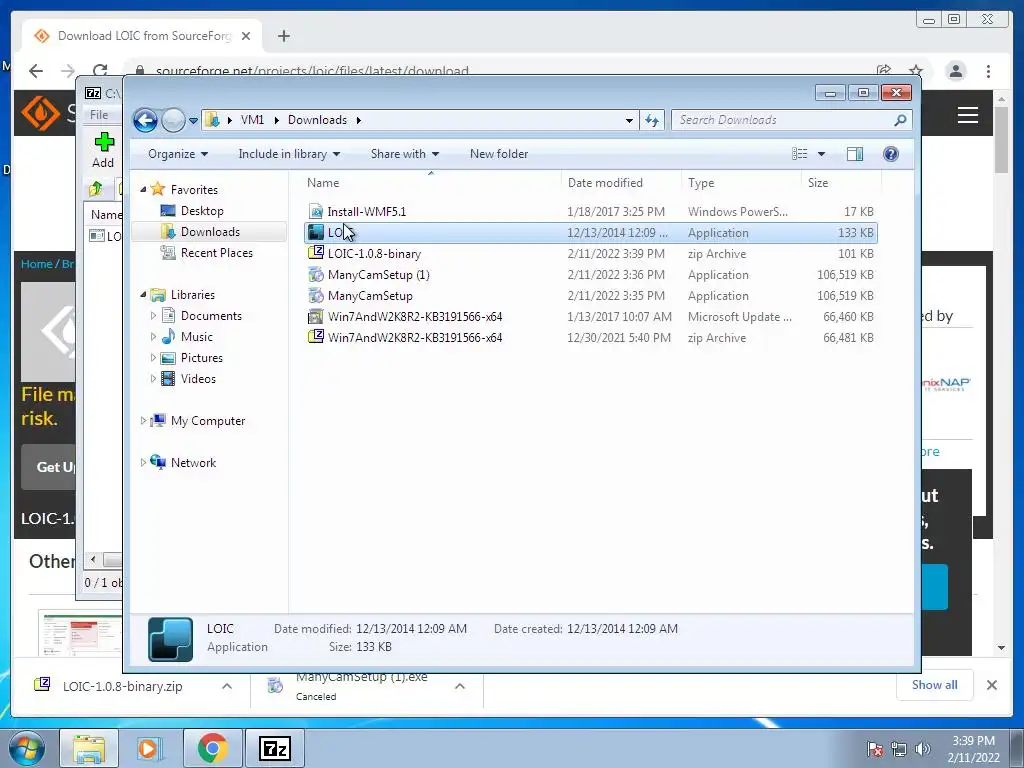
Task: Expand the Documents library
Action: [x=153, y=315]
